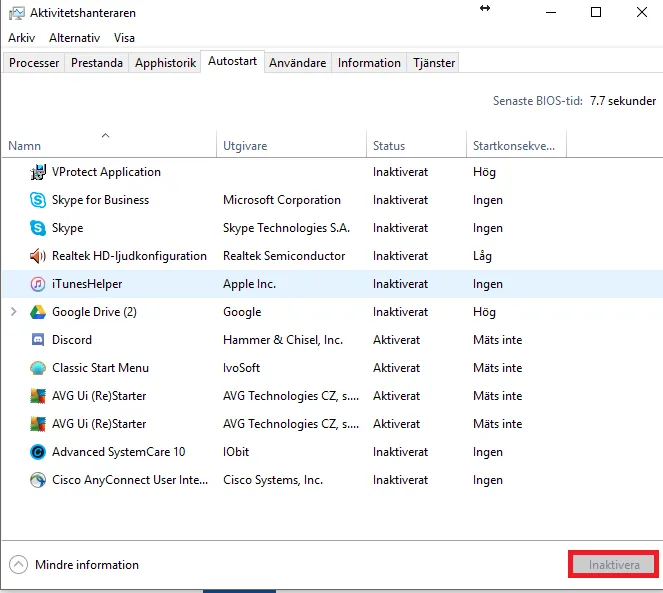
Task: Switch to the Användare tab
Action: pyautogui.click(x=298, y=63)
